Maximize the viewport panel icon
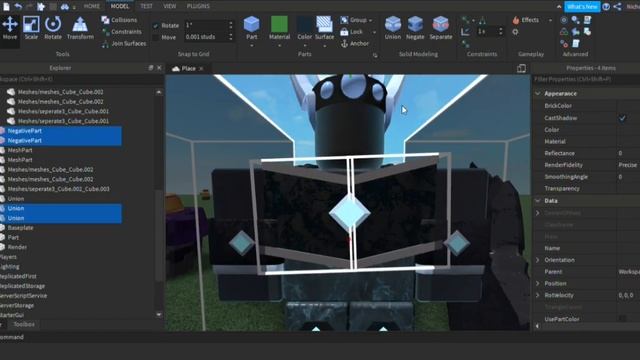Screen dimensions: 640x360 (x=521, y=68)
